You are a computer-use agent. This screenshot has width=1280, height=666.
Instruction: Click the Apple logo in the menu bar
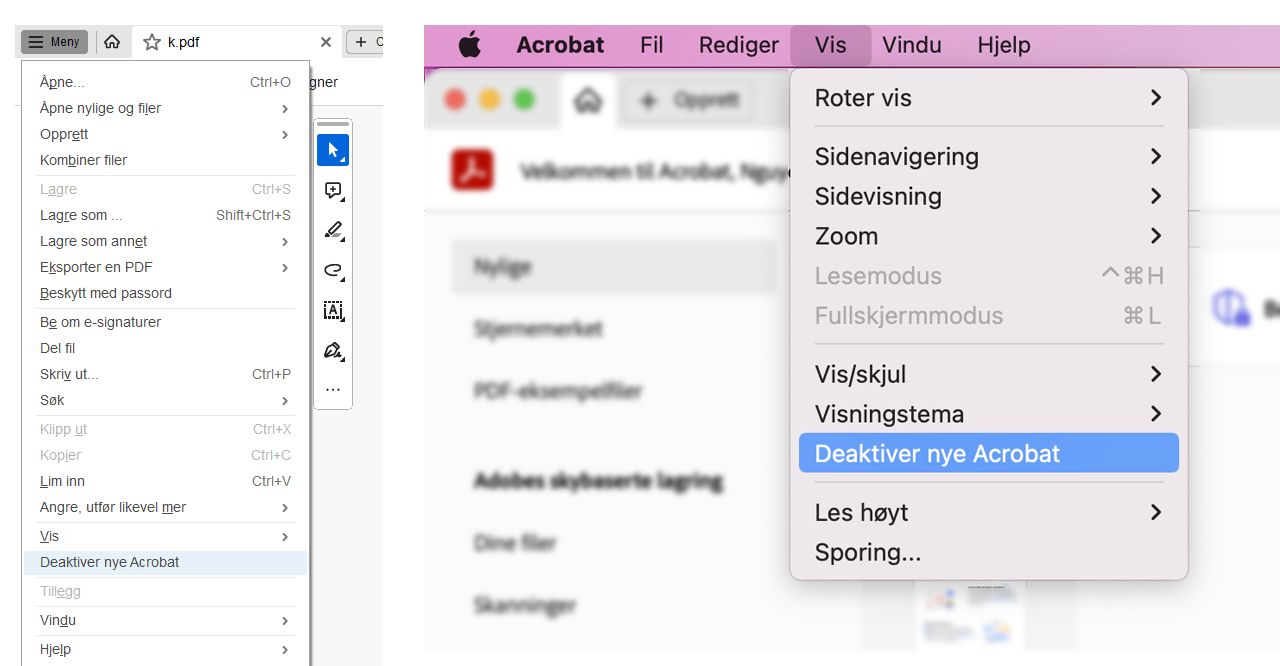[x=470, y=44]
